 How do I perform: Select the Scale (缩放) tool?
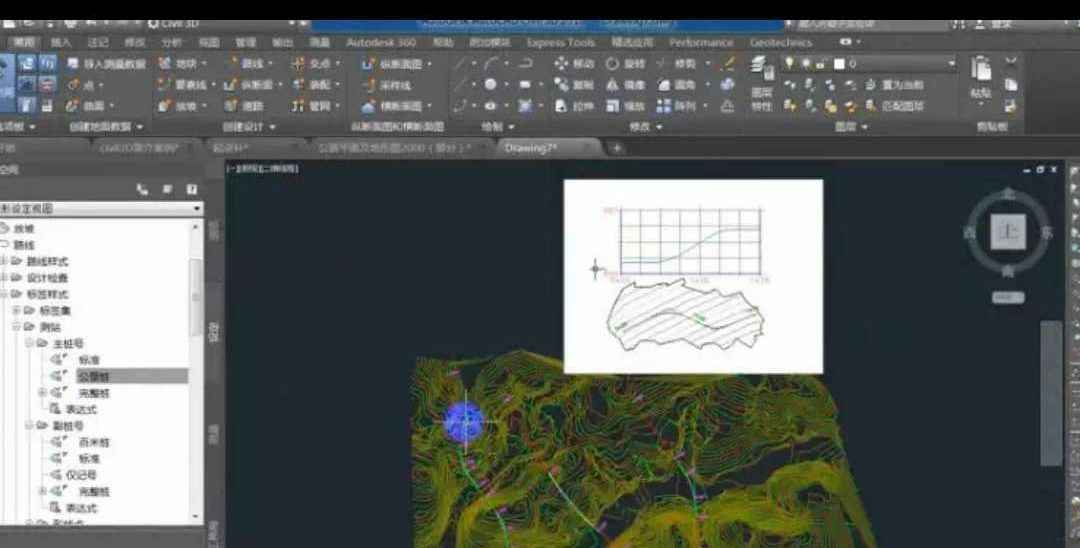click(625, 106)
